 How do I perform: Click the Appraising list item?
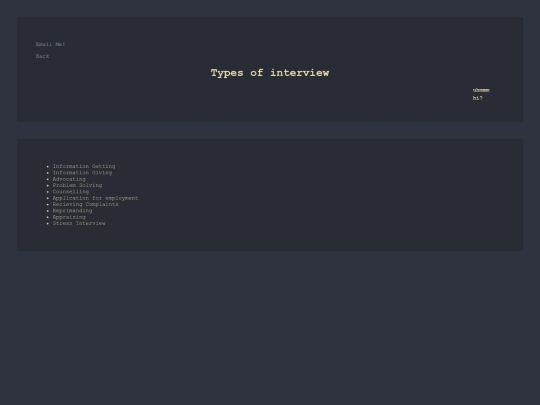tap(69, 217)
